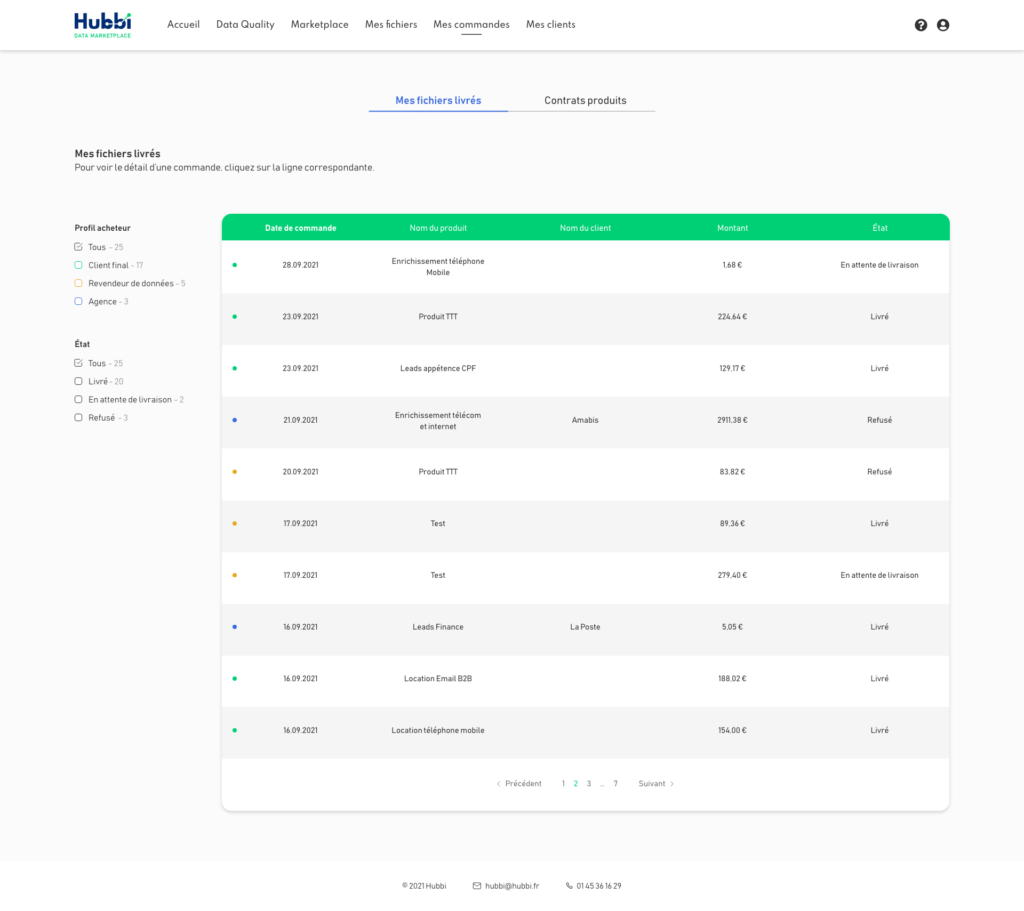Click Précédent pagination link
This screenshot has height=911, width=1024.
[x=523, y=784]
